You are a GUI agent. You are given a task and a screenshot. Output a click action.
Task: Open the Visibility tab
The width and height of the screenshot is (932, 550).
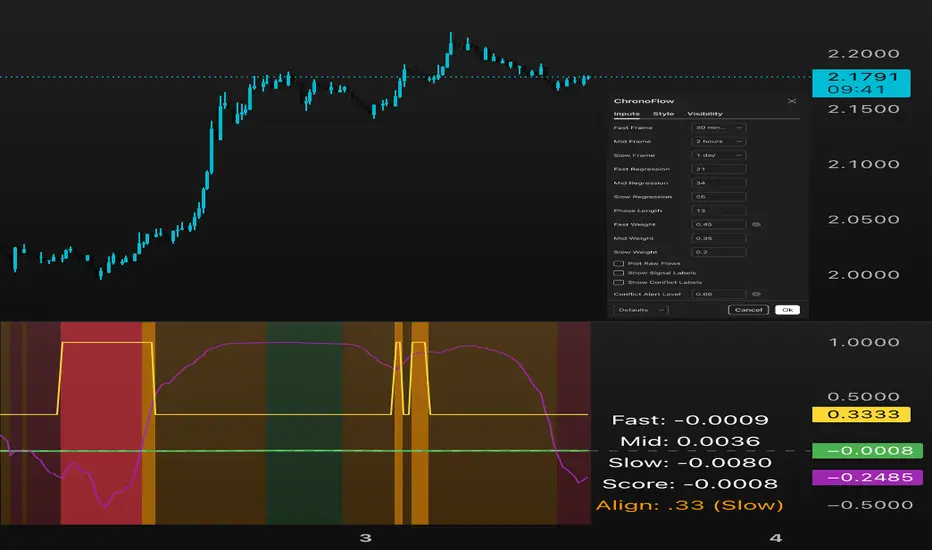(705, 114)
